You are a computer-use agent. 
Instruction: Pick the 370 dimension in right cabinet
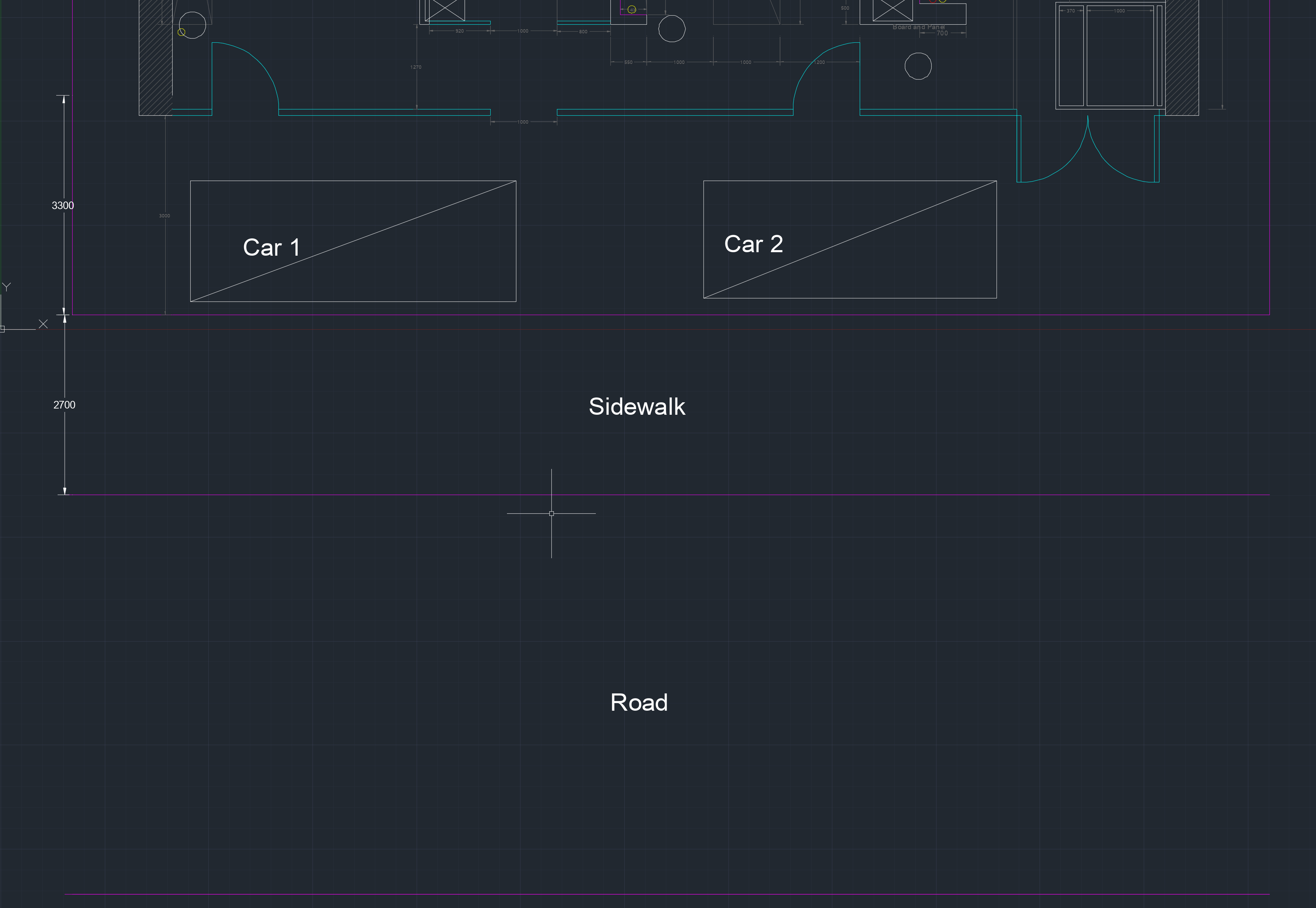1070,11
